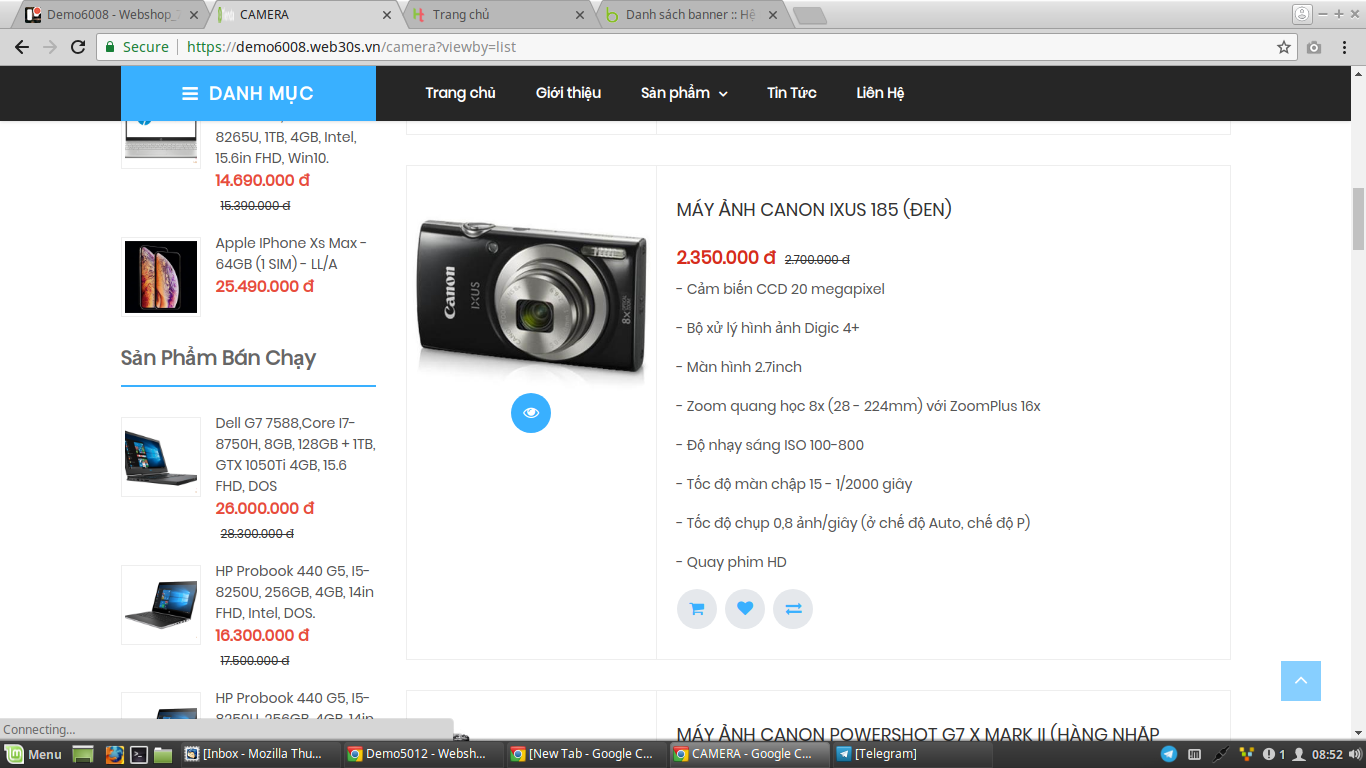Open HP Probook 440 G5 priced 16.300.000 đ
Screen dimensions: 1366x768
pos(294,592)
